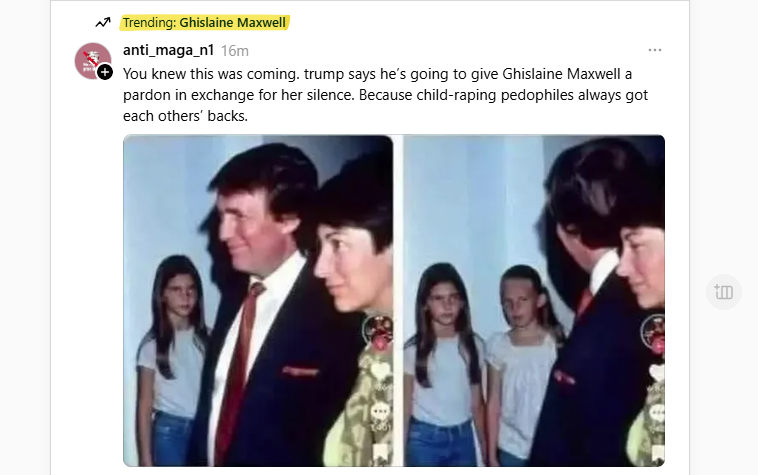Image resolution: width=758 pixels, height=475 pixels.
Task: Click the anti_maga_n1 username
Action: (x=168, y=50)
